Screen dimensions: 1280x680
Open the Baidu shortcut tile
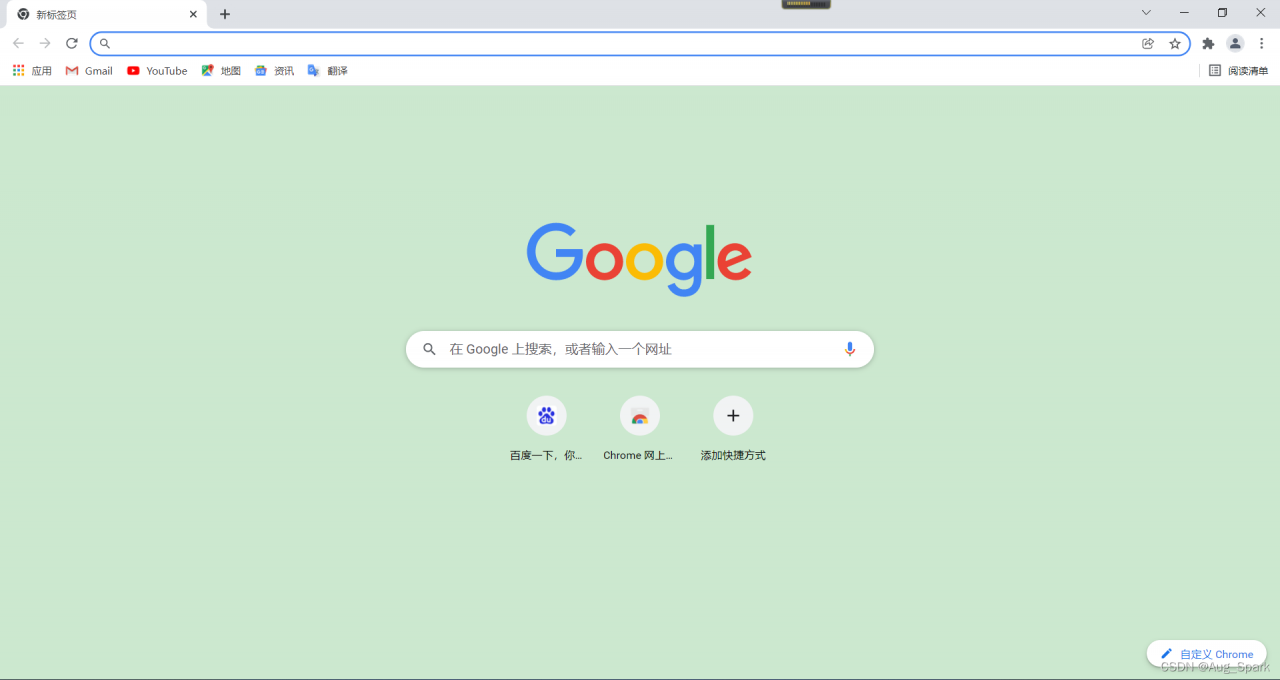(x=546, y=416)
